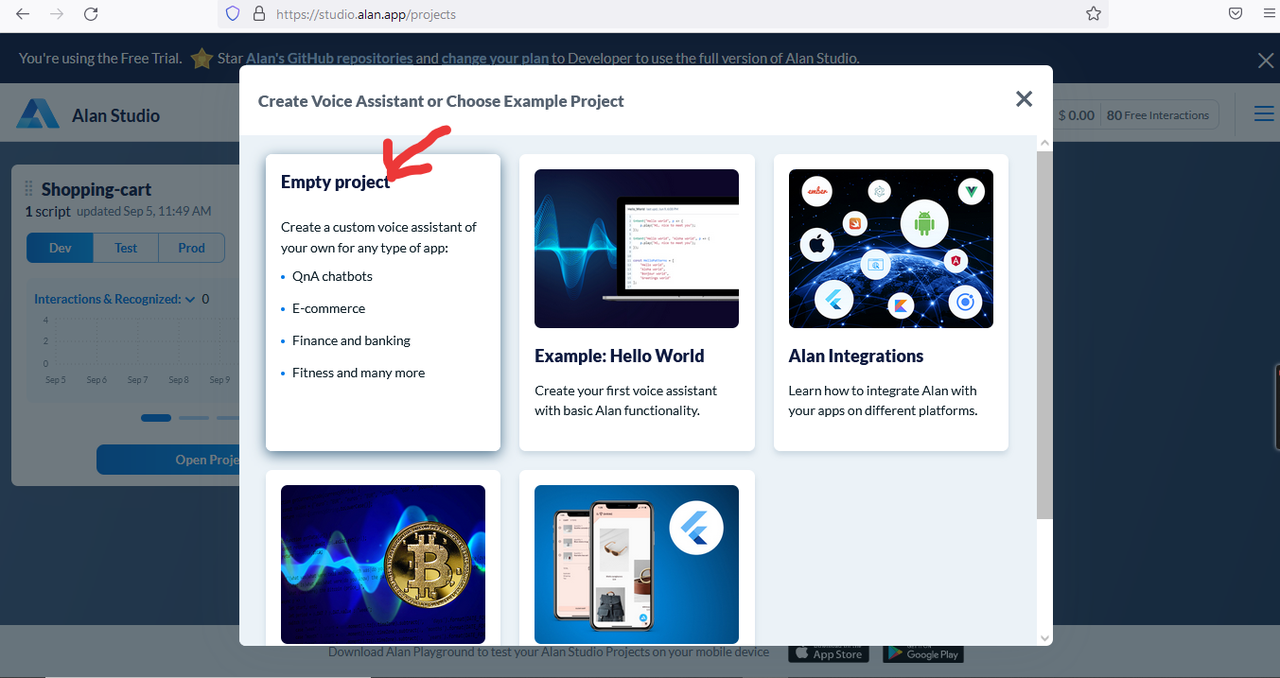Choose the Empty project card

[383, 302]
